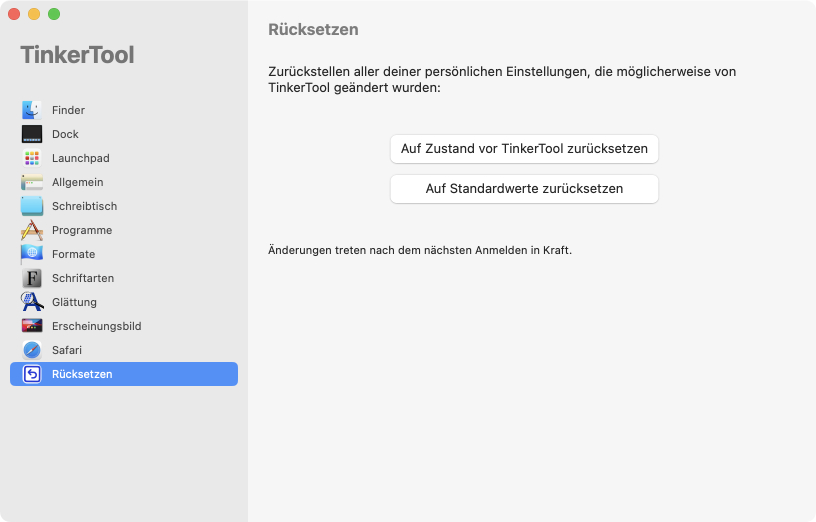The image size is (816, 522).
Task: Click Auf Standardwerte zurücksetzen button
Action: pos(524,189)
